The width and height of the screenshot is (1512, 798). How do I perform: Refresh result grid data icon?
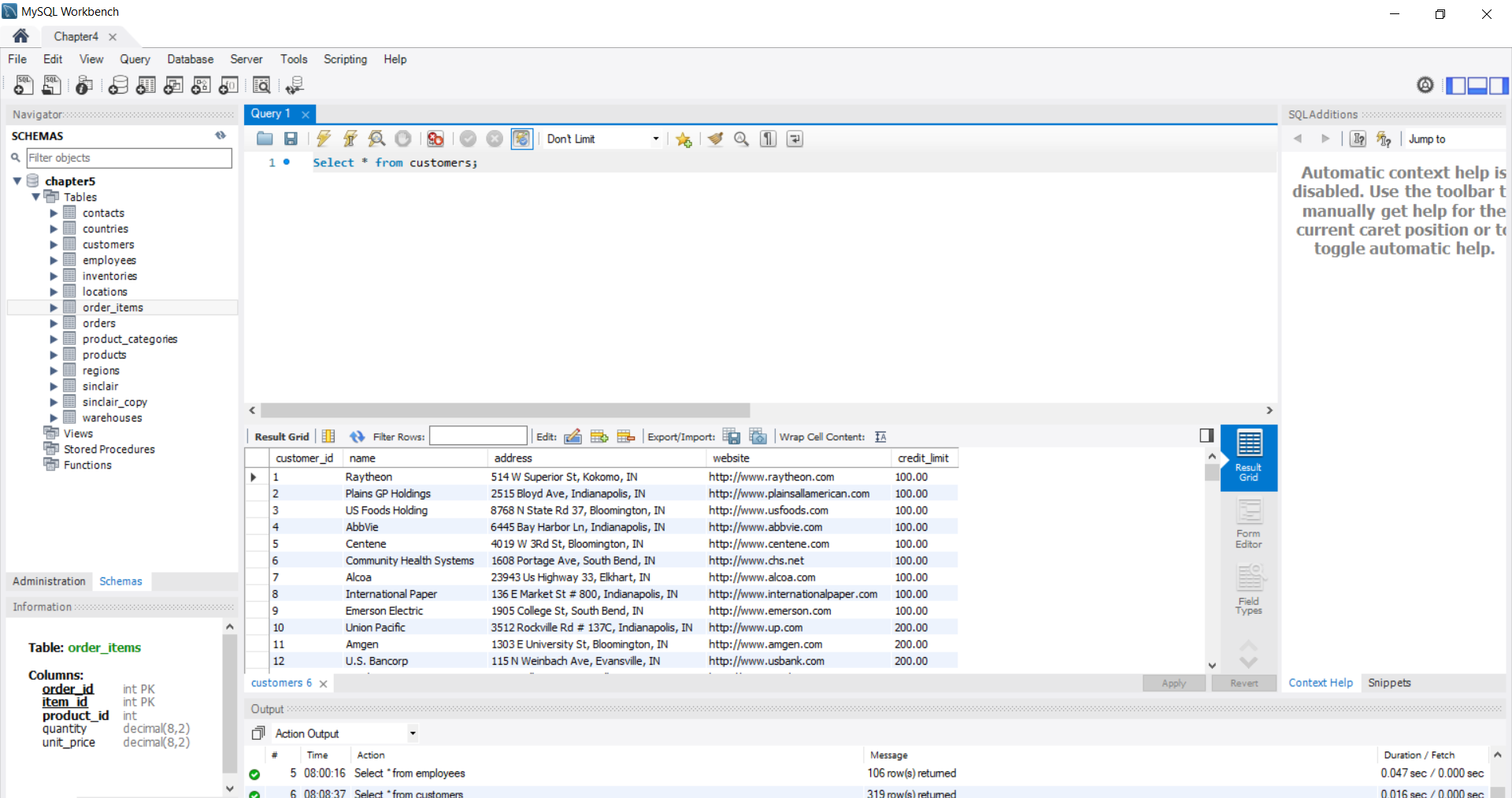(358, 436)
